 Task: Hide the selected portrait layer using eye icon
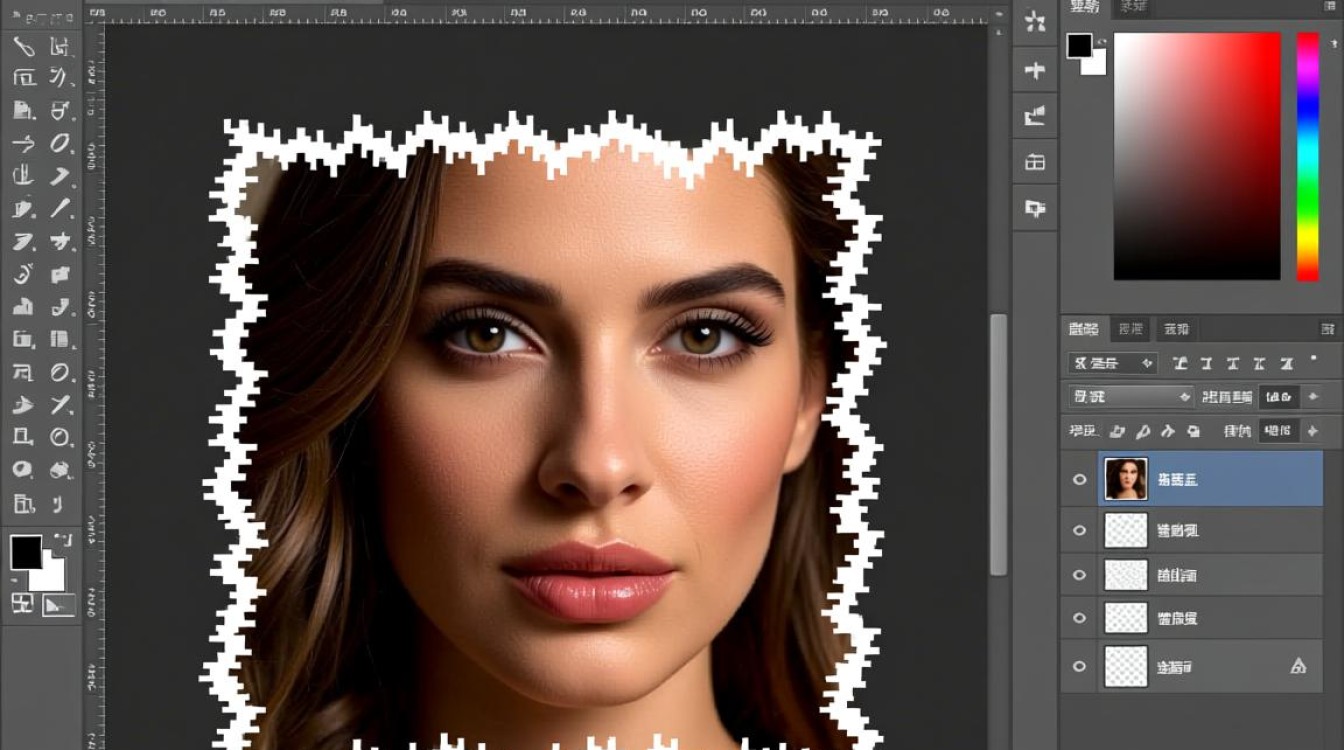[x=1079, y=479]
